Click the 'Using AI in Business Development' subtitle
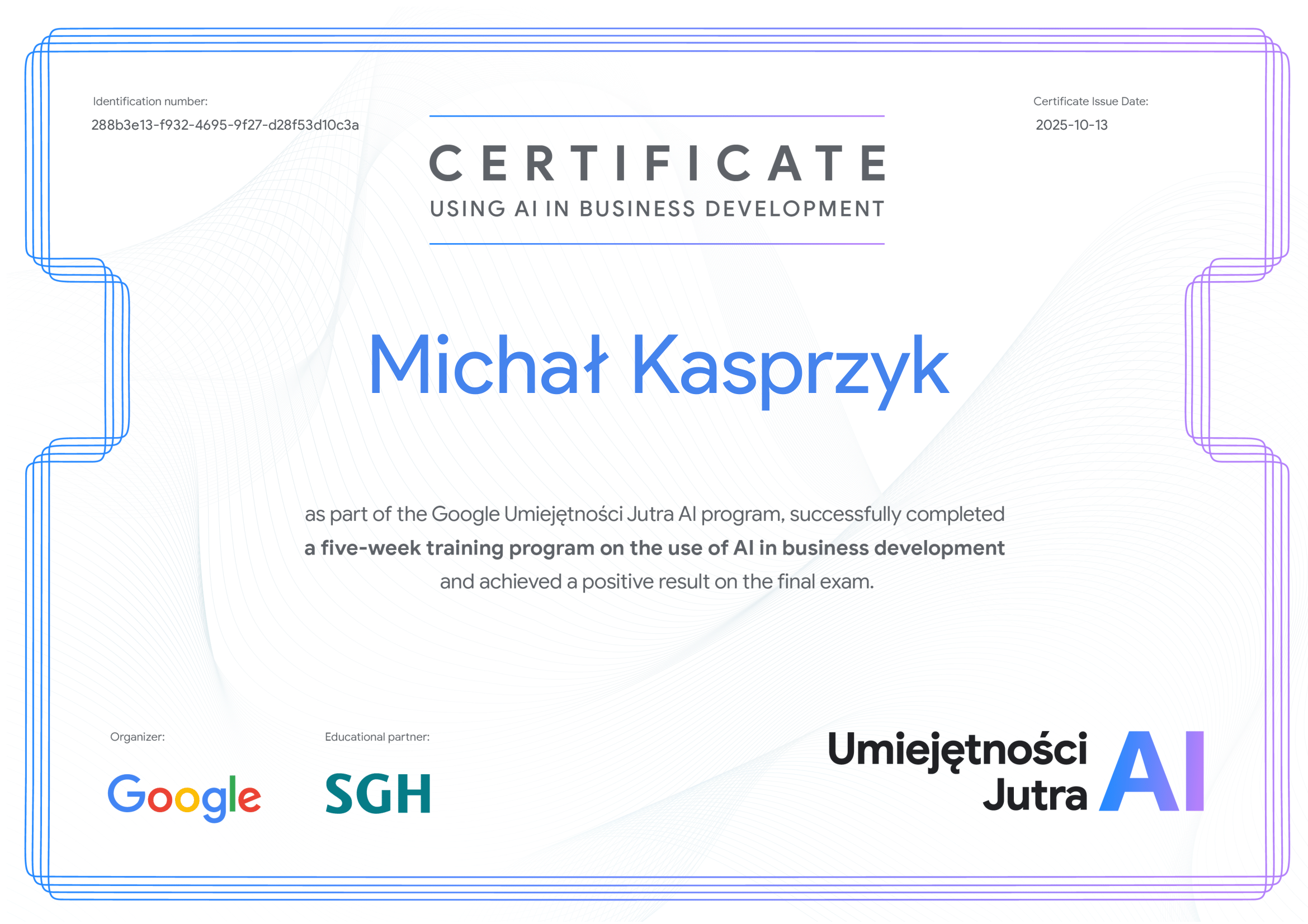Screen dimensions: 1308x924 [657, 210]
